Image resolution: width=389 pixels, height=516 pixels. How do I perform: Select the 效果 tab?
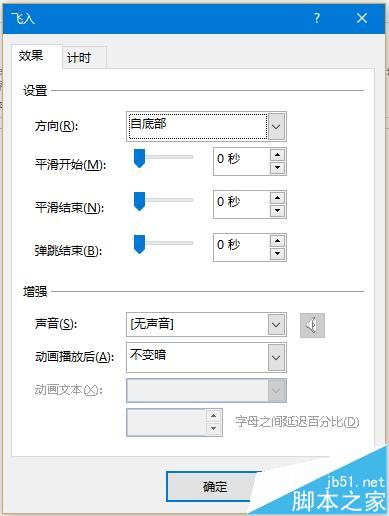click(31, 56)
